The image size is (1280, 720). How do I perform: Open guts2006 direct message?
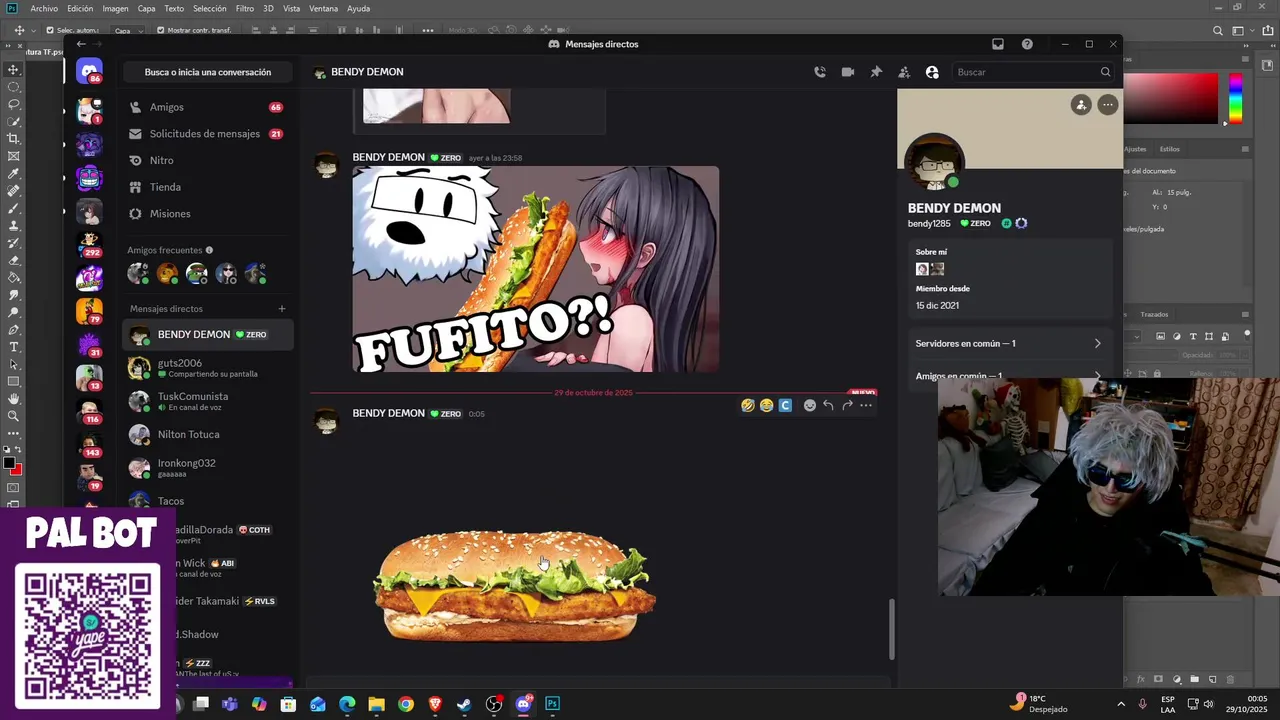pyautogui.click(x=208, y=368)
